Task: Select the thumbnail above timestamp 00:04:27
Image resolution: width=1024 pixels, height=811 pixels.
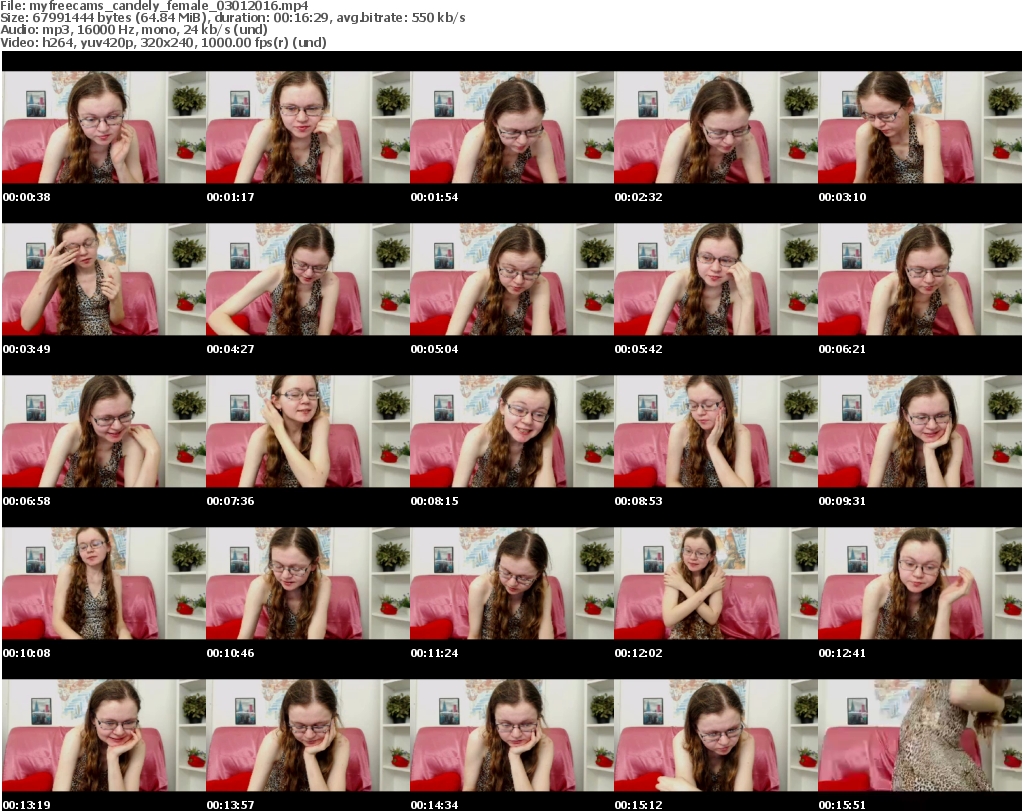Action: point(308,279)
